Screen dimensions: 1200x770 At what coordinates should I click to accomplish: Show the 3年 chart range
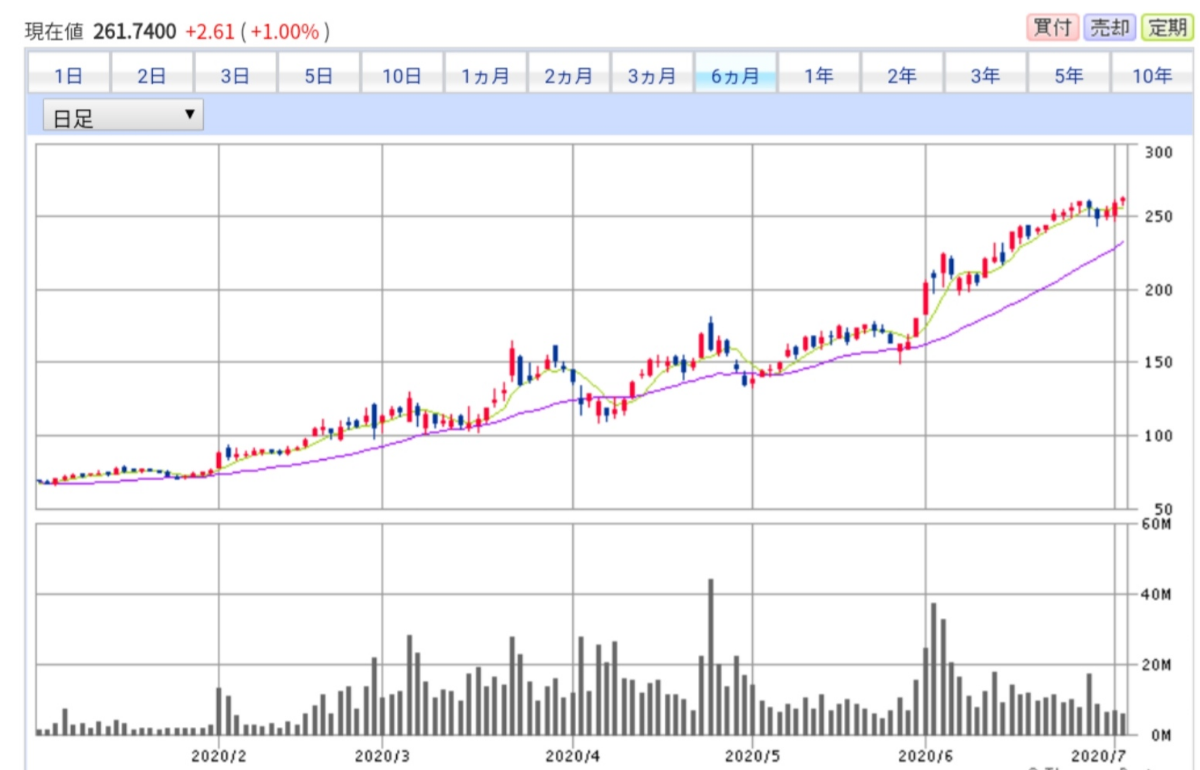coord(985,76)
